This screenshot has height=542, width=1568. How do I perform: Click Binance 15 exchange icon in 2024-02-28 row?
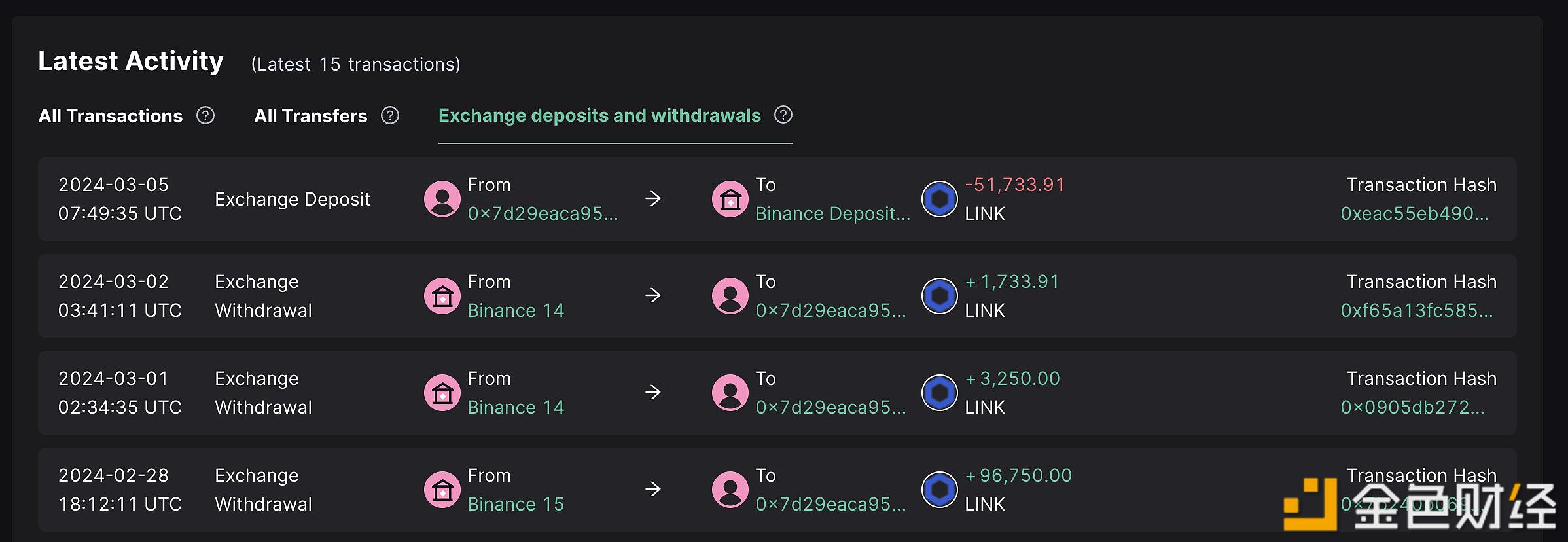tap(442, 490)
